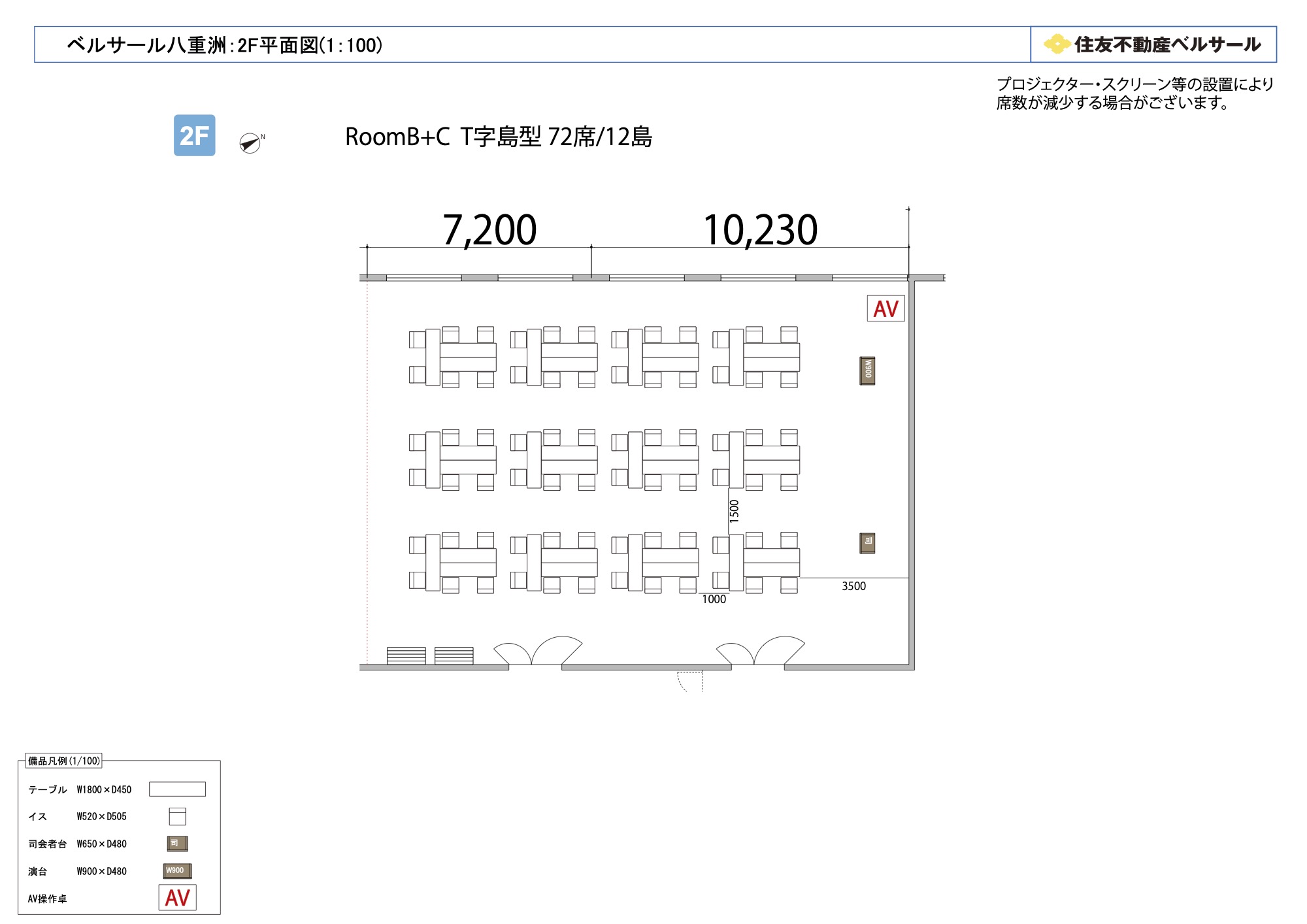Select the table island beside the 3500 dimension line
Screen dimensions: 1307x924
click(756, 563)
